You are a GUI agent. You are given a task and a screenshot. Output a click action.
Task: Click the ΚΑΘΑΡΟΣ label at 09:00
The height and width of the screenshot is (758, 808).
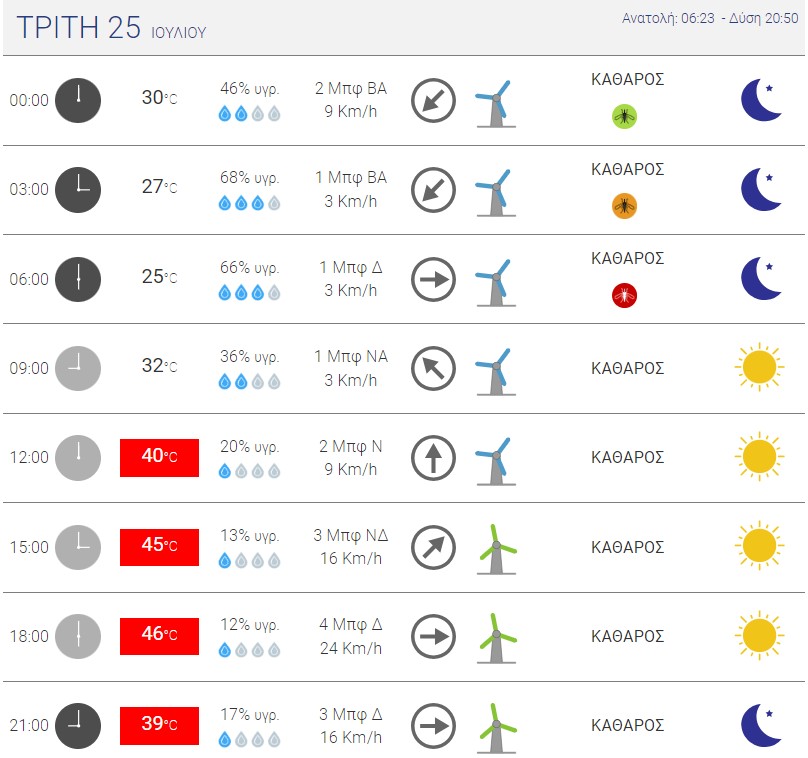tap(627, 368)
